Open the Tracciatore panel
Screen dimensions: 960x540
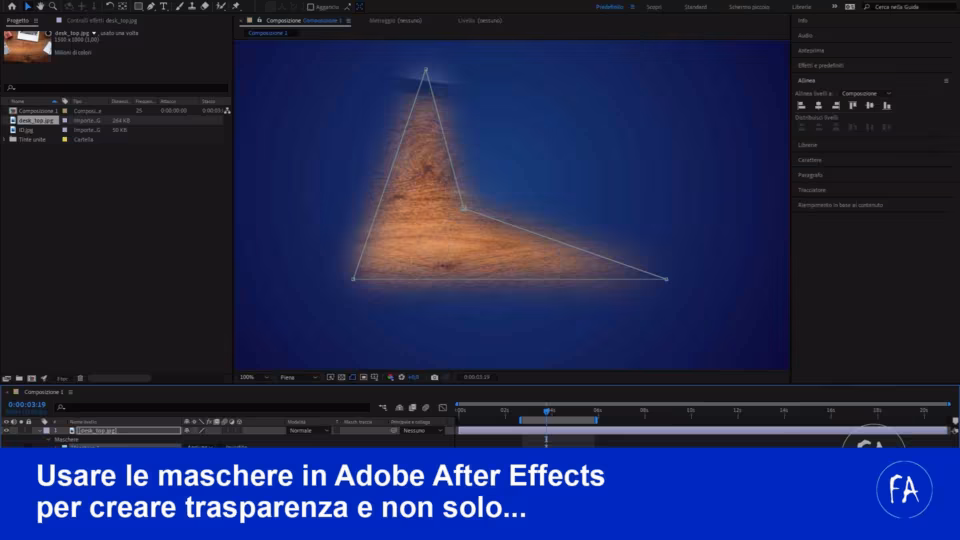coord(812,190)
